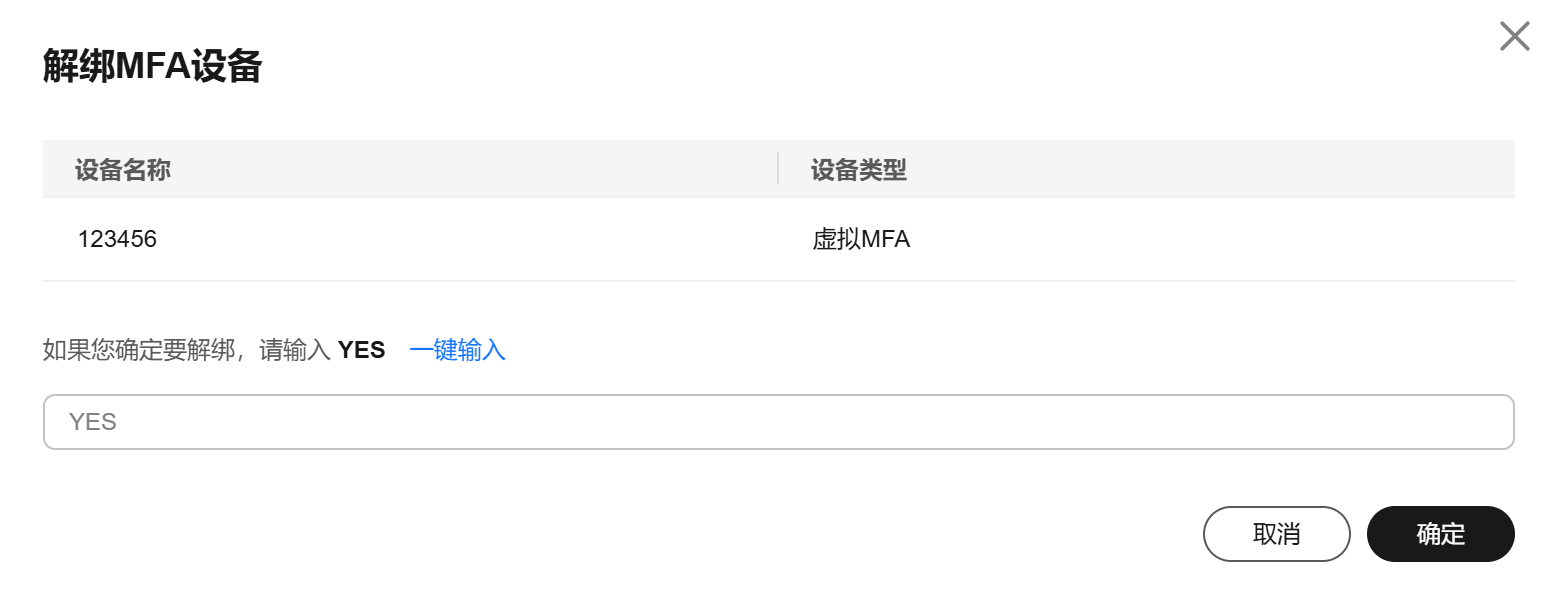The width and height of the screenshot is (1548, 606).
Task: Click empty space right of 虚拟MFA
Action: pyautogui.click(x=1200, y=240)
